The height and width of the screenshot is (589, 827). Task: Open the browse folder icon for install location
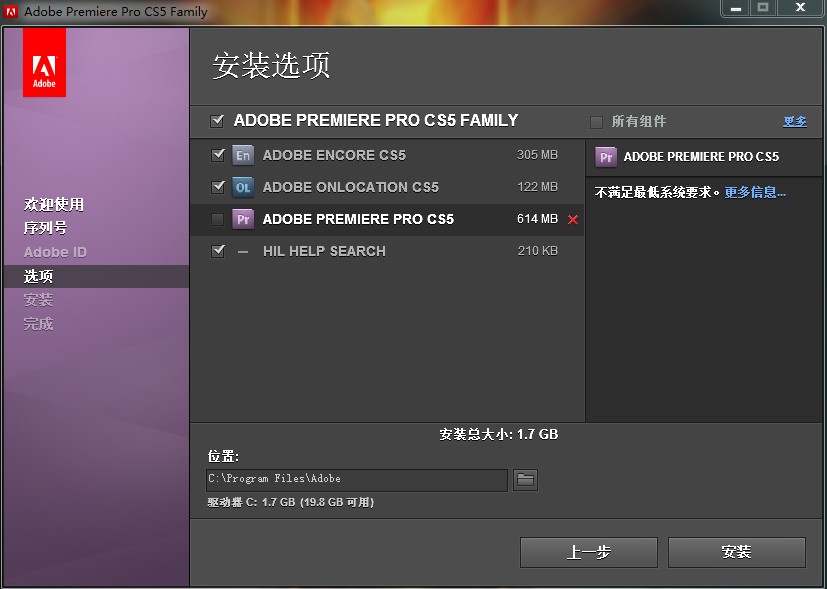click(x=525, y=480)
